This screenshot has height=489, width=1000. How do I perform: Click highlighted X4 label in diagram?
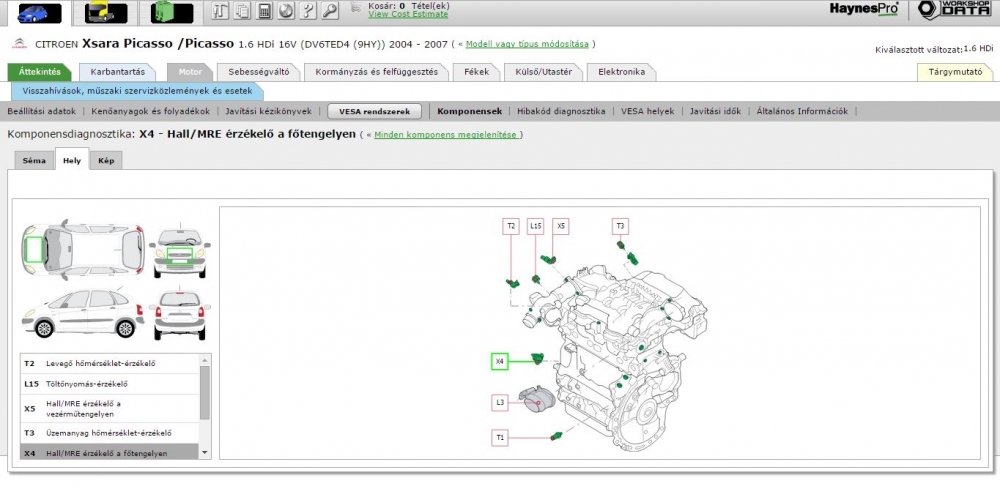500,361
